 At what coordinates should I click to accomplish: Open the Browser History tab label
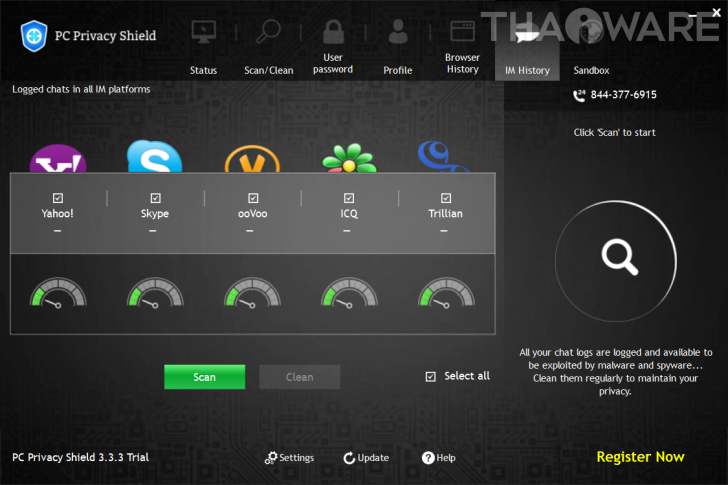coord(462,64)
